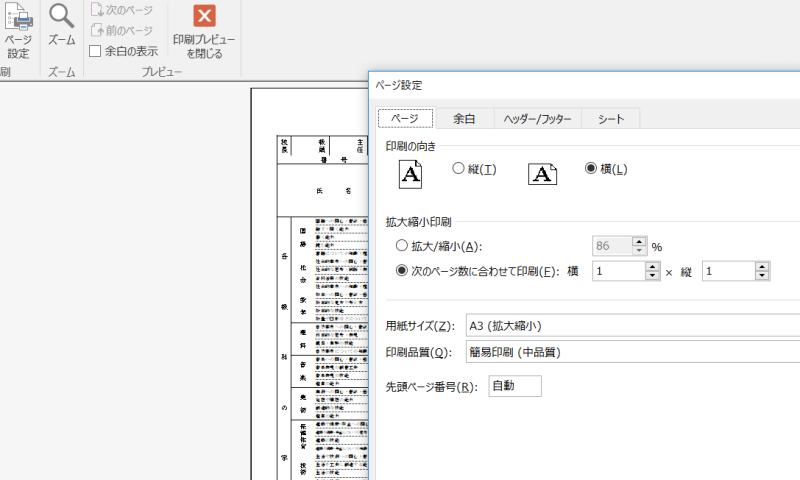
Task: Click the 縦 page count field
Action: click(729, 271)
